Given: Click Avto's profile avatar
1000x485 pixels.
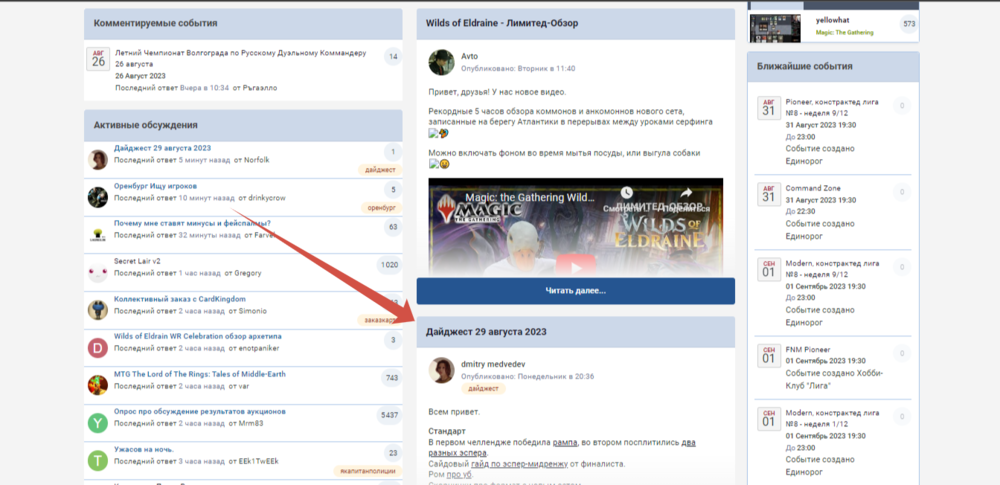Looking at the screenshot, I should [x=441, y=62].
